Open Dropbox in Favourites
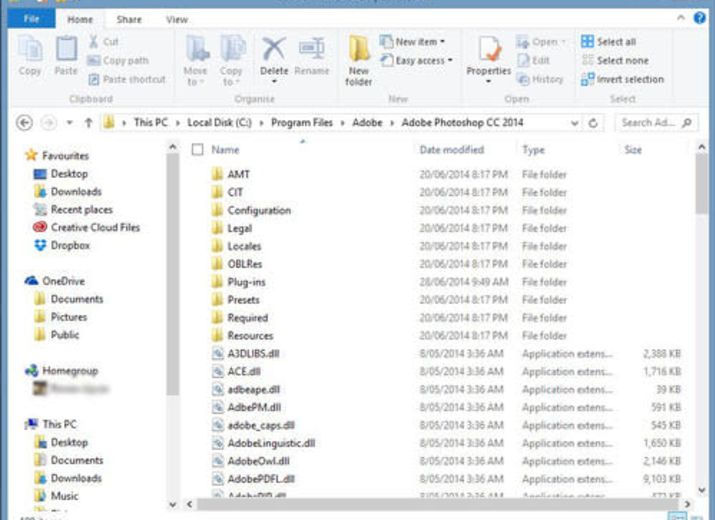Viewport: 715px width, 520px height. click(x=62, y=245)
